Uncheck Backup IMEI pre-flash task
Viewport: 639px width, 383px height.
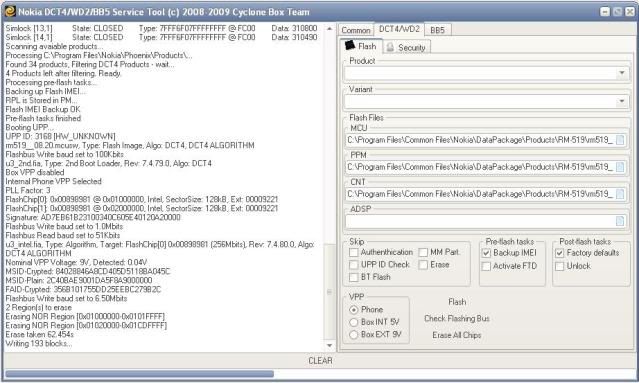pos(486,253)
